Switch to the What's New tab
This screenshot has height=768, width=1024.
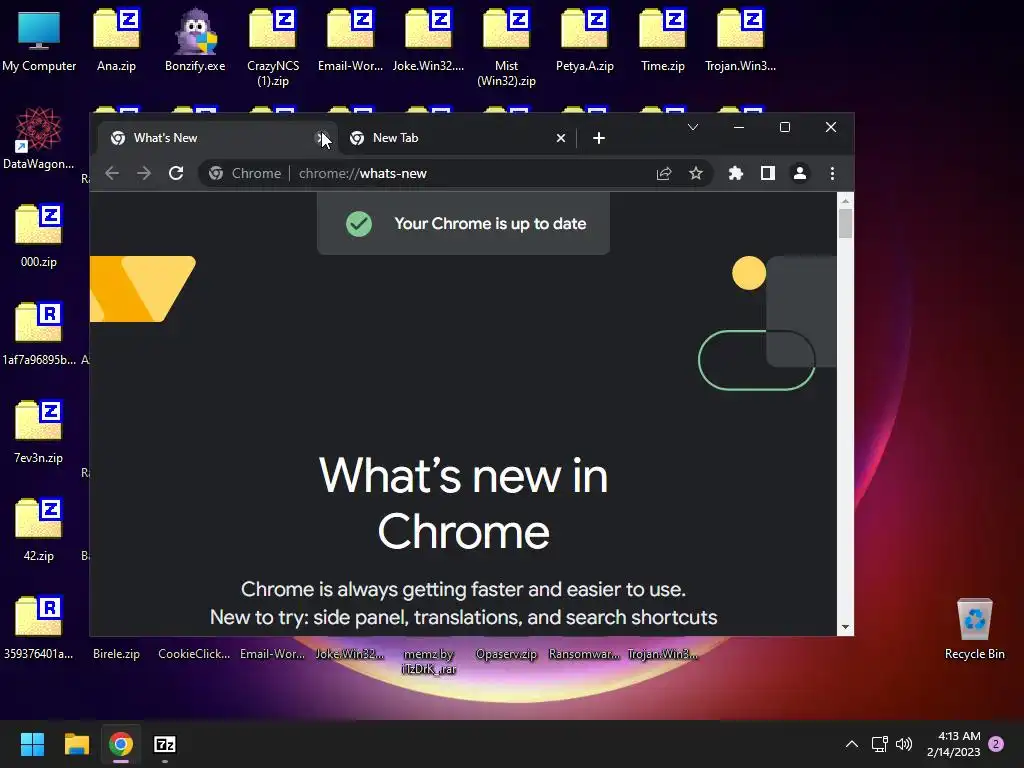click(x=216, y=138)
